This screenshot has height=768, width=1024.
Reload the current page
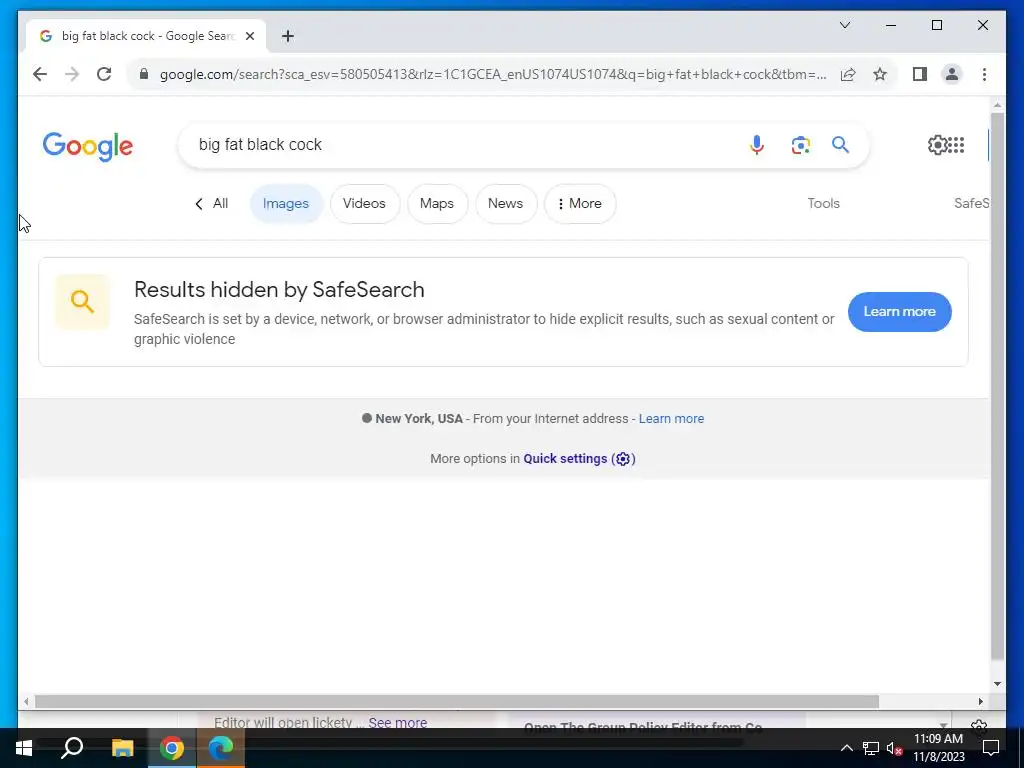104,74
